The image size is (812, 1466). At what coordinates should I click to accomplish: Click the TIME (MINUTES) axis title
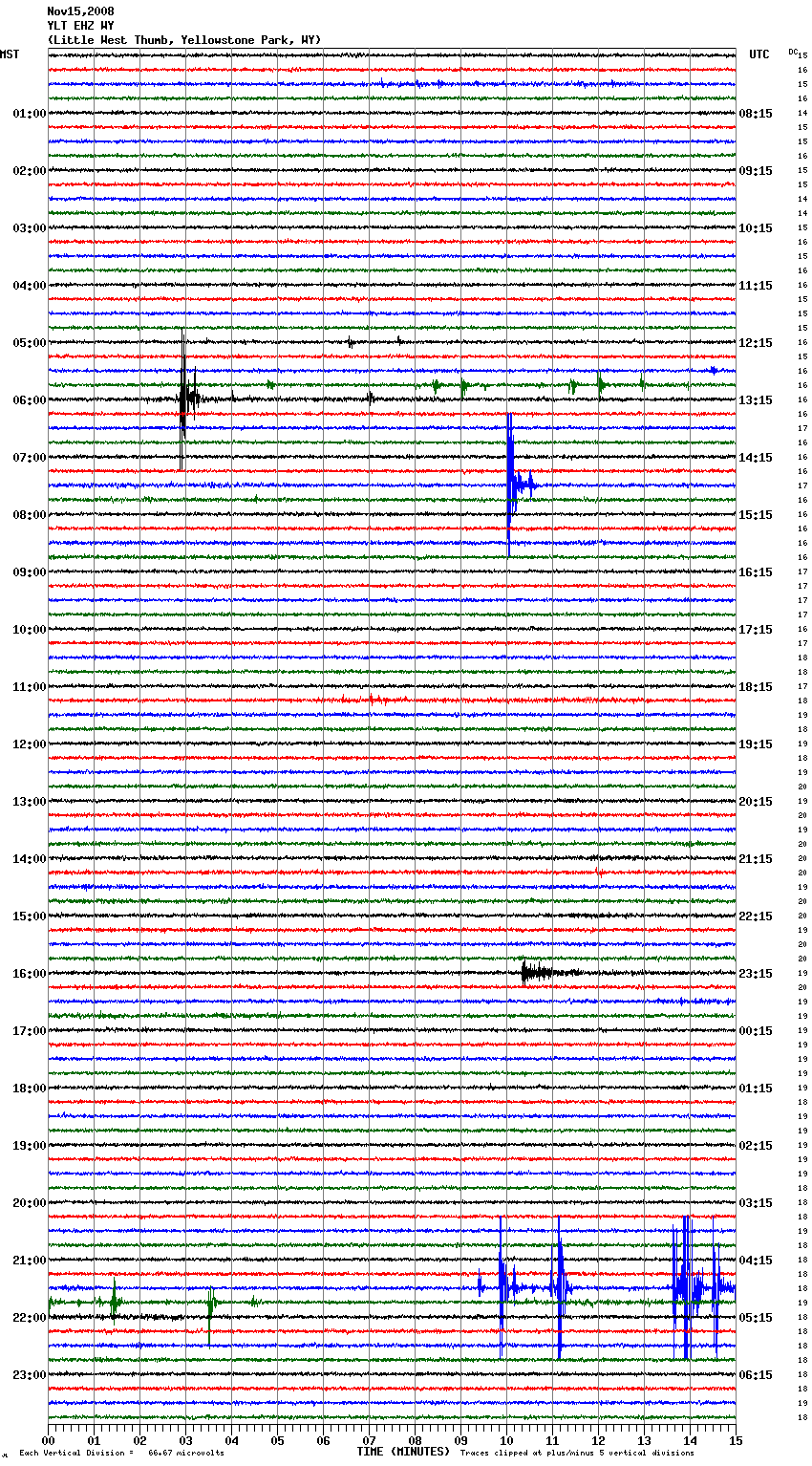(x=403, y=1452)
